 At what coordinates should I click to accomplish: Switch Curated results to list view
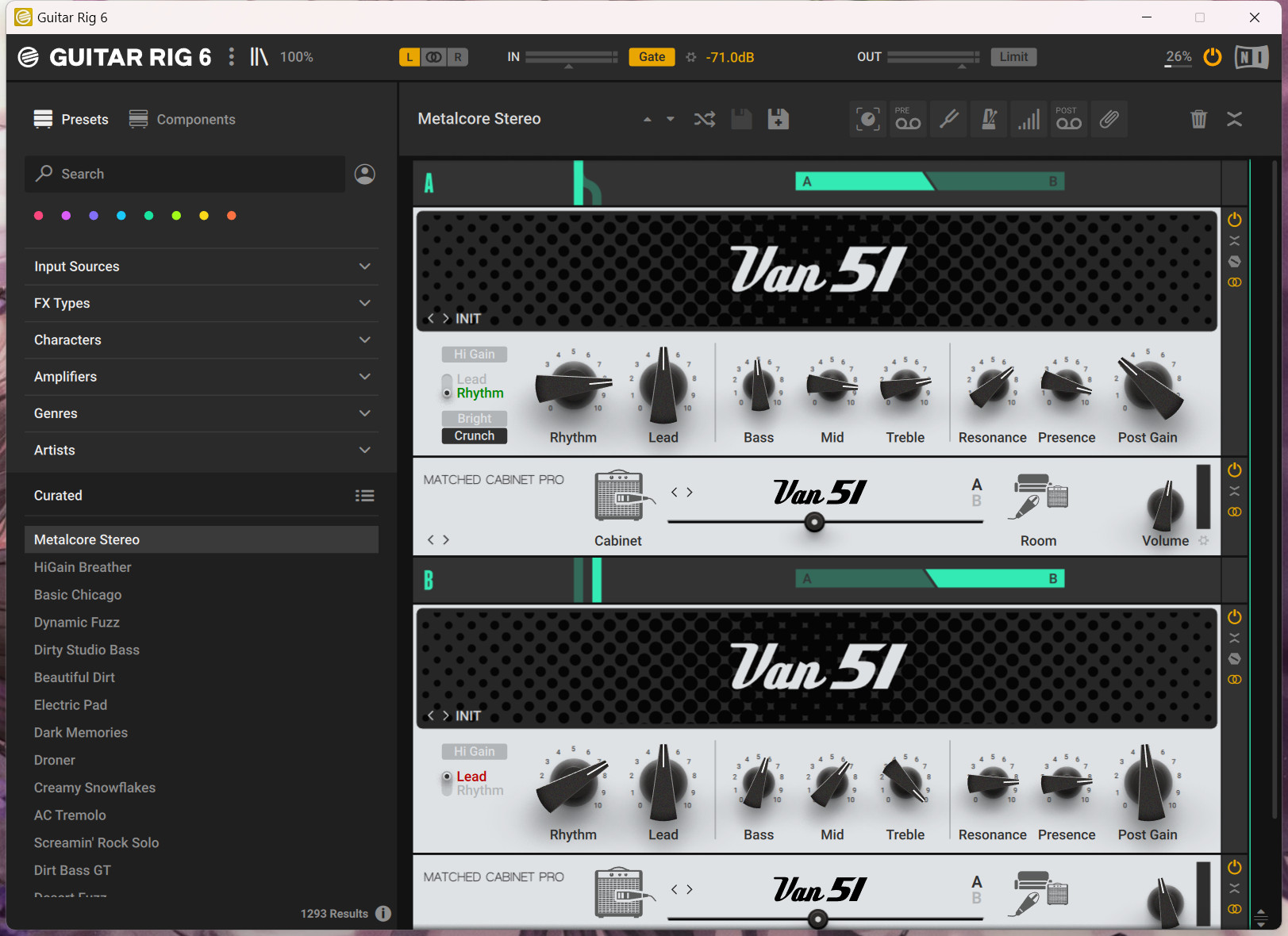point(364,496)
